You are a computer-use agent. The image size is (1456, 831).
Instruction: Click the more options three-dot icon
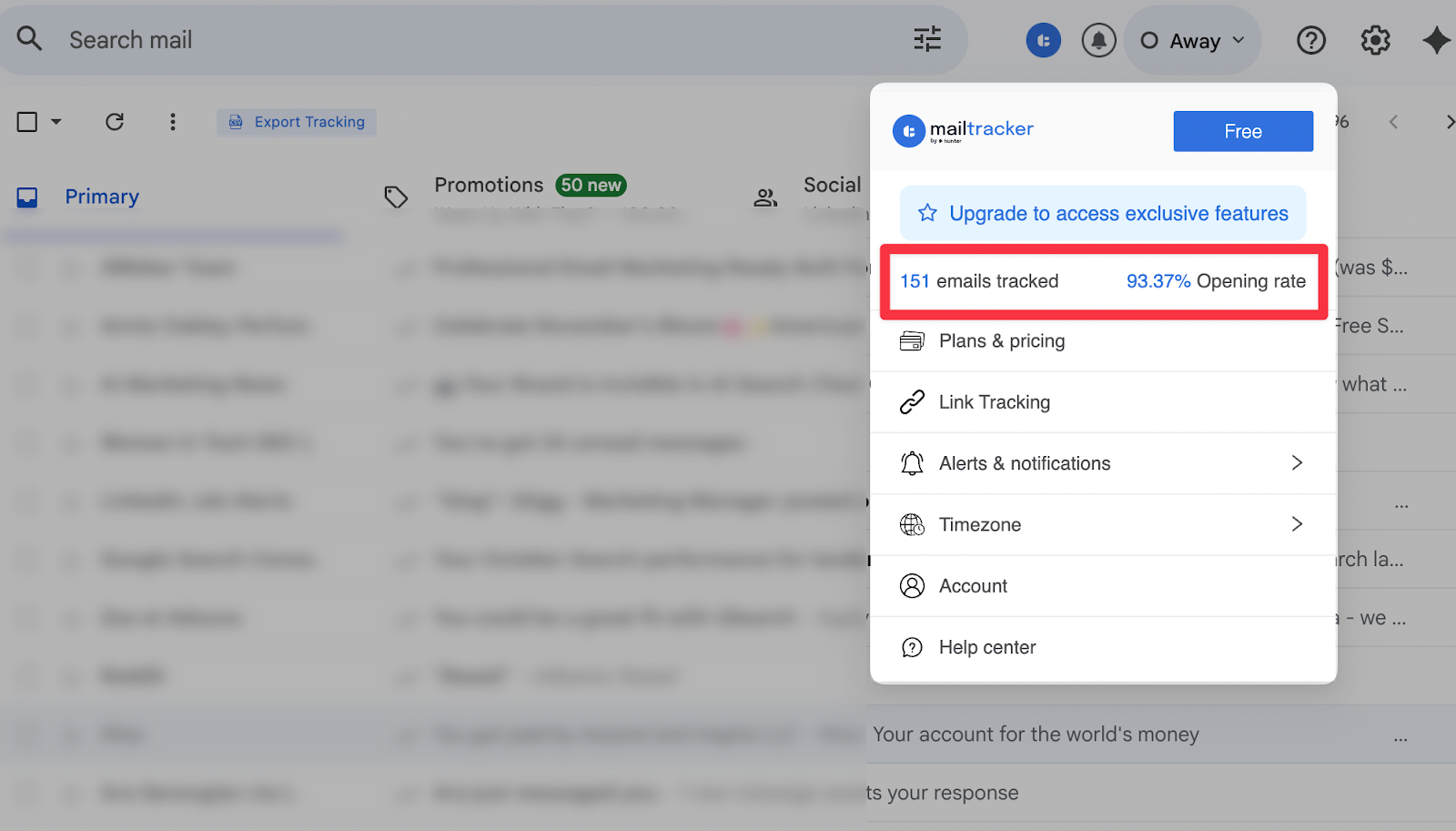(172, 121)
